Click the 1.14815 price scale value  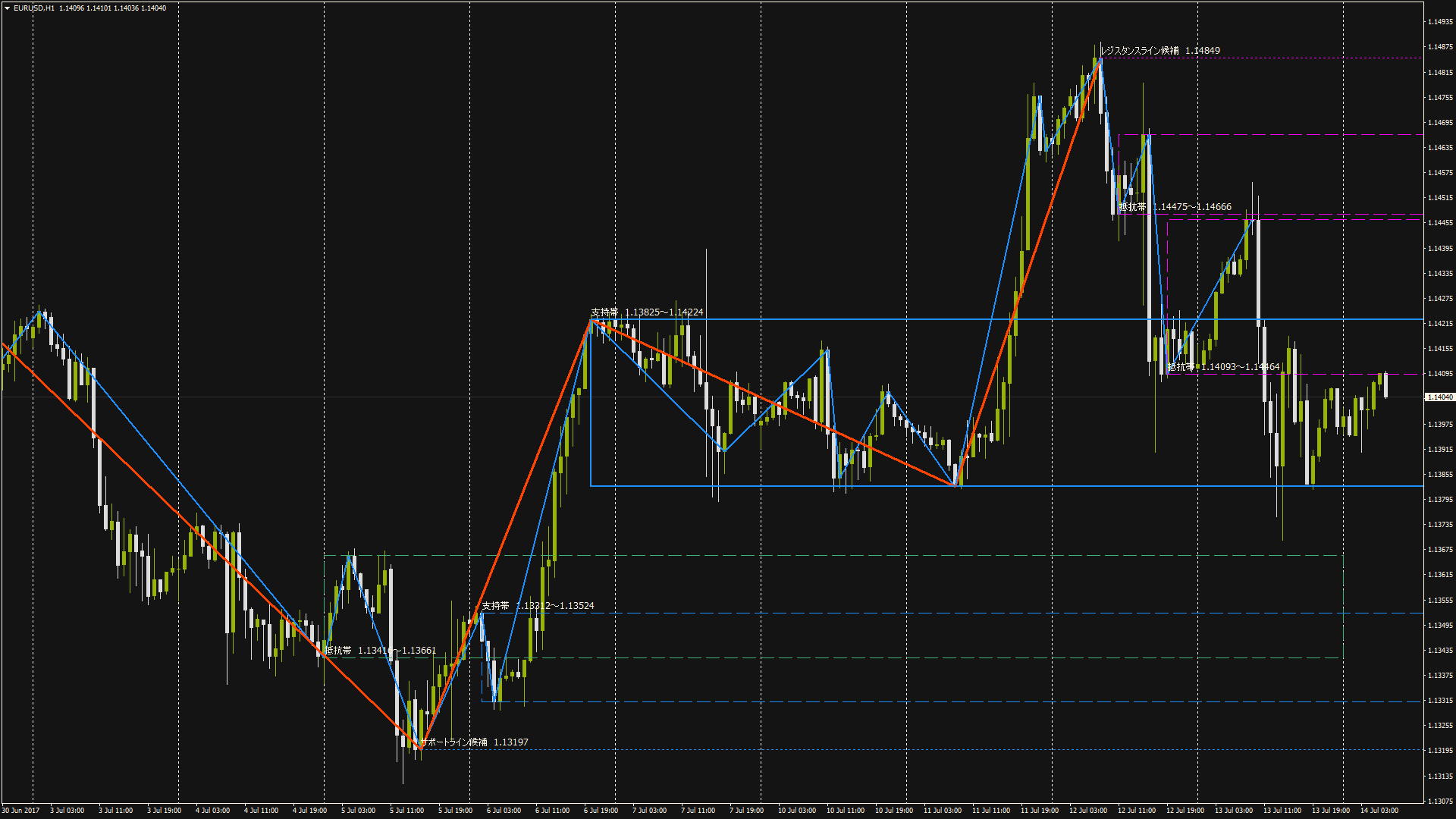click(x=1440, y=73)
